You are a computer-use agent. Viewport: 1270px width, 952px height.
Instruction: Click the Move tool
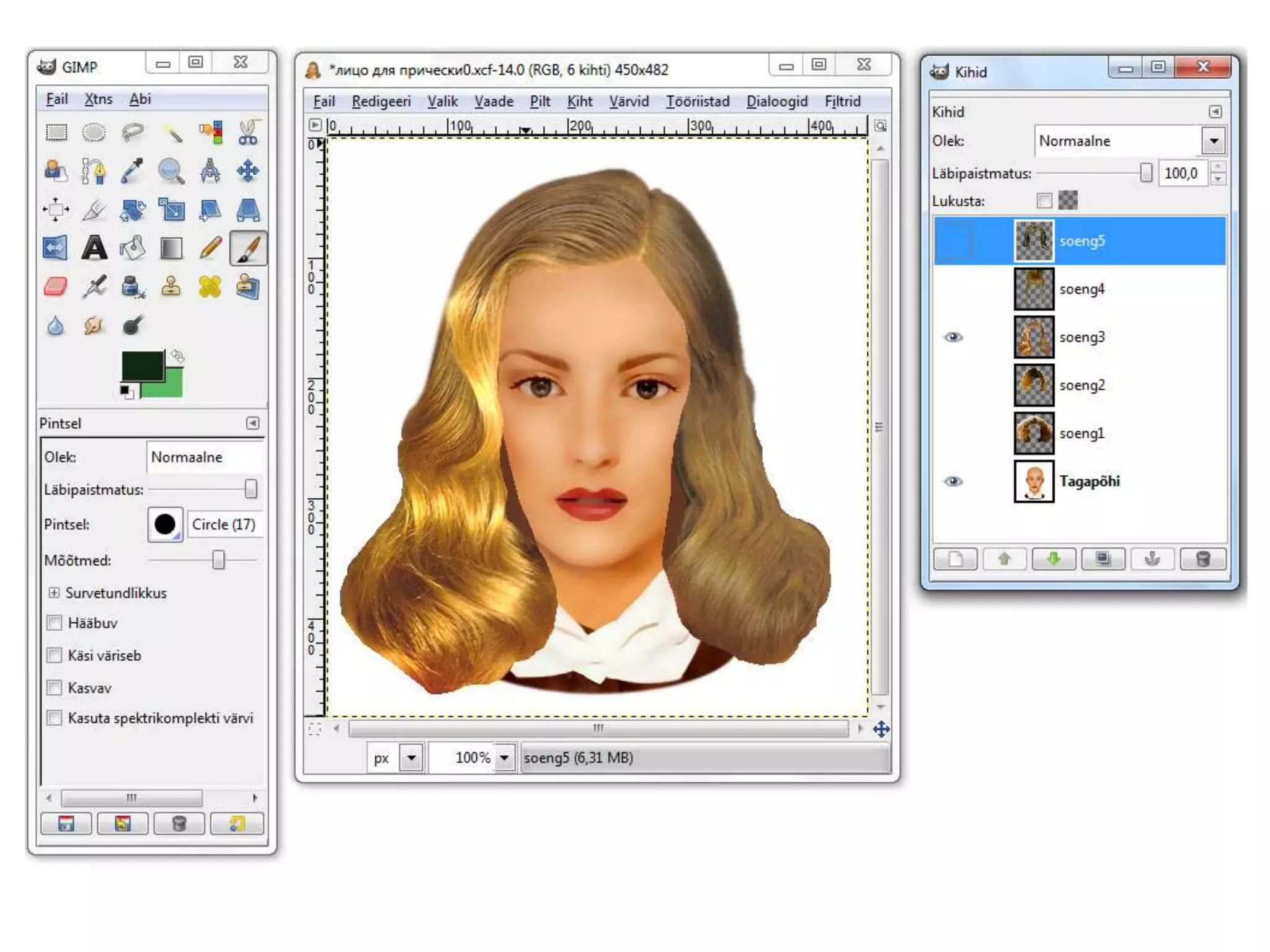tap(247, 171)
